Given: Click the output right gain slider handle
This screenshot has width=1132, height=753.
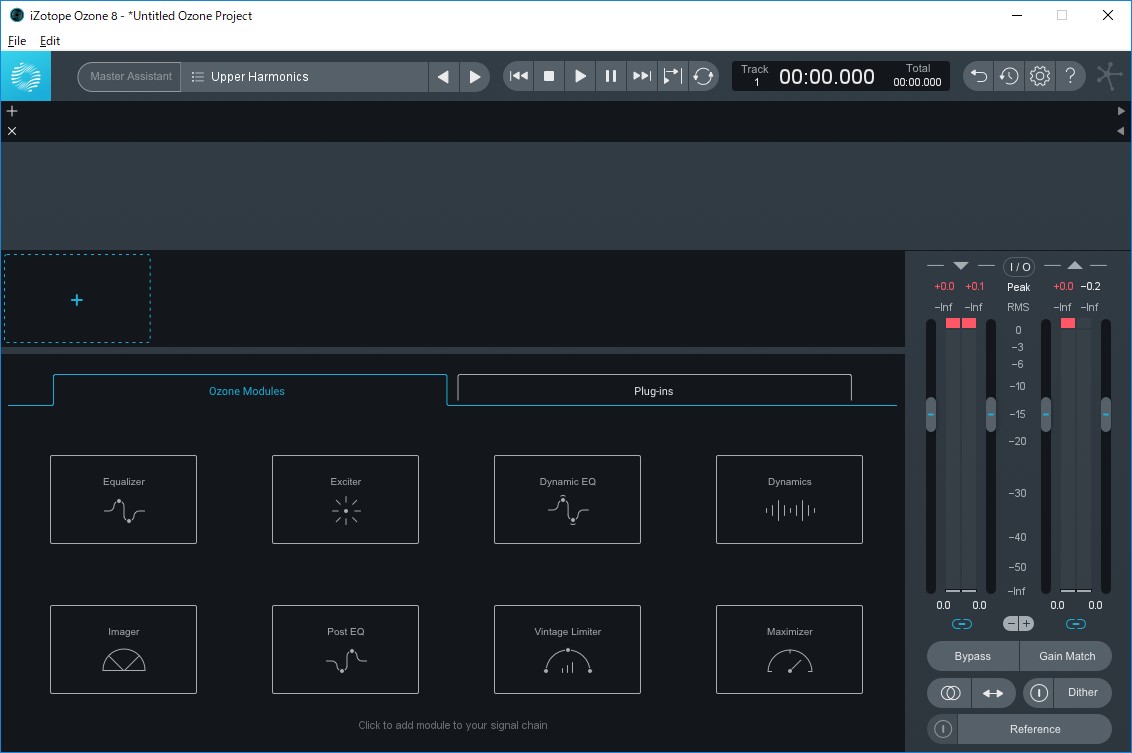Looking at the screenshot, I should click(x=1105, y=414).
